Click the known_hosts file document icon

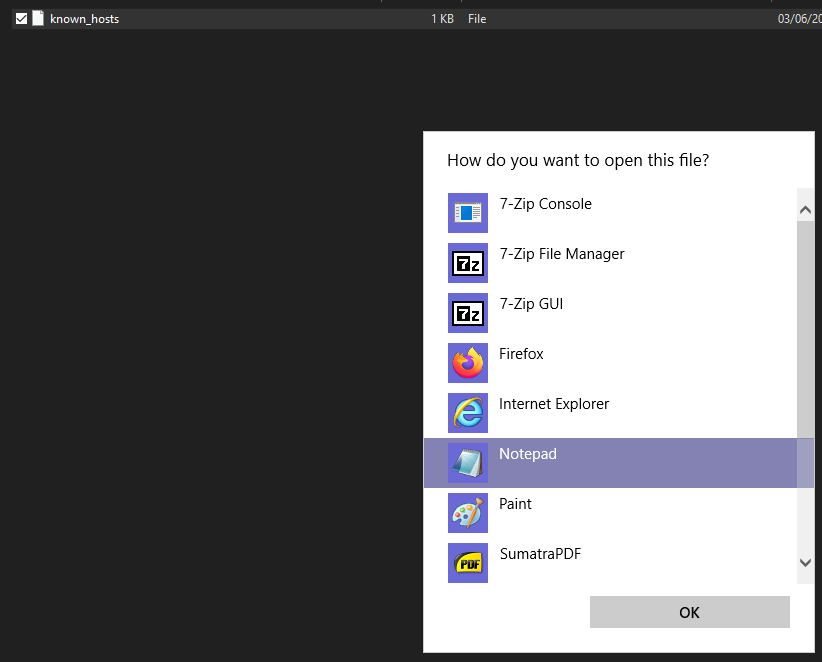click(38, 18)
